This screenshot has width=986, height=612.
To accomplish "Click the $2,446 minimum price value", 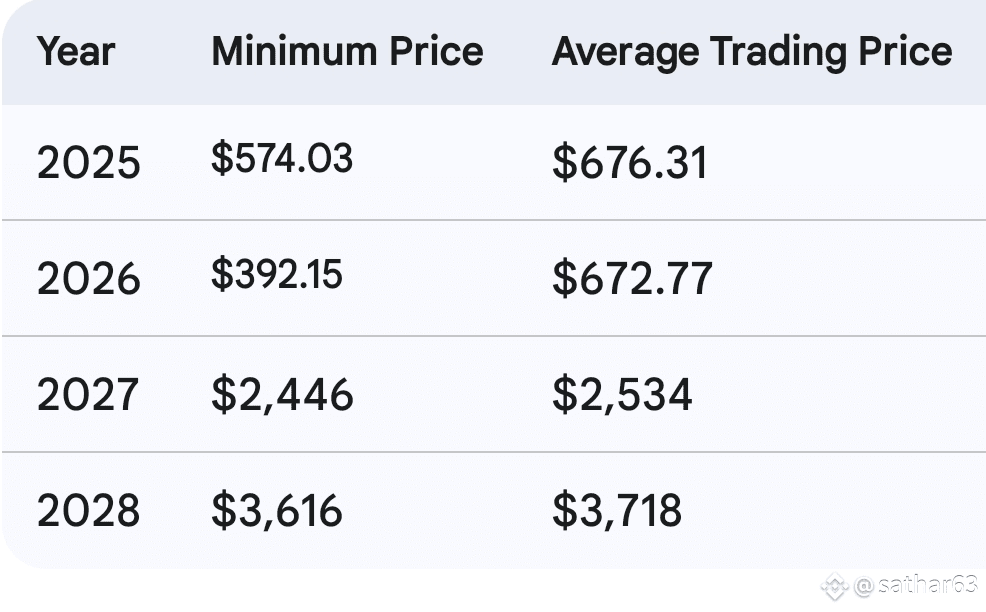I will pyautogui.click(x=282, y=394).
